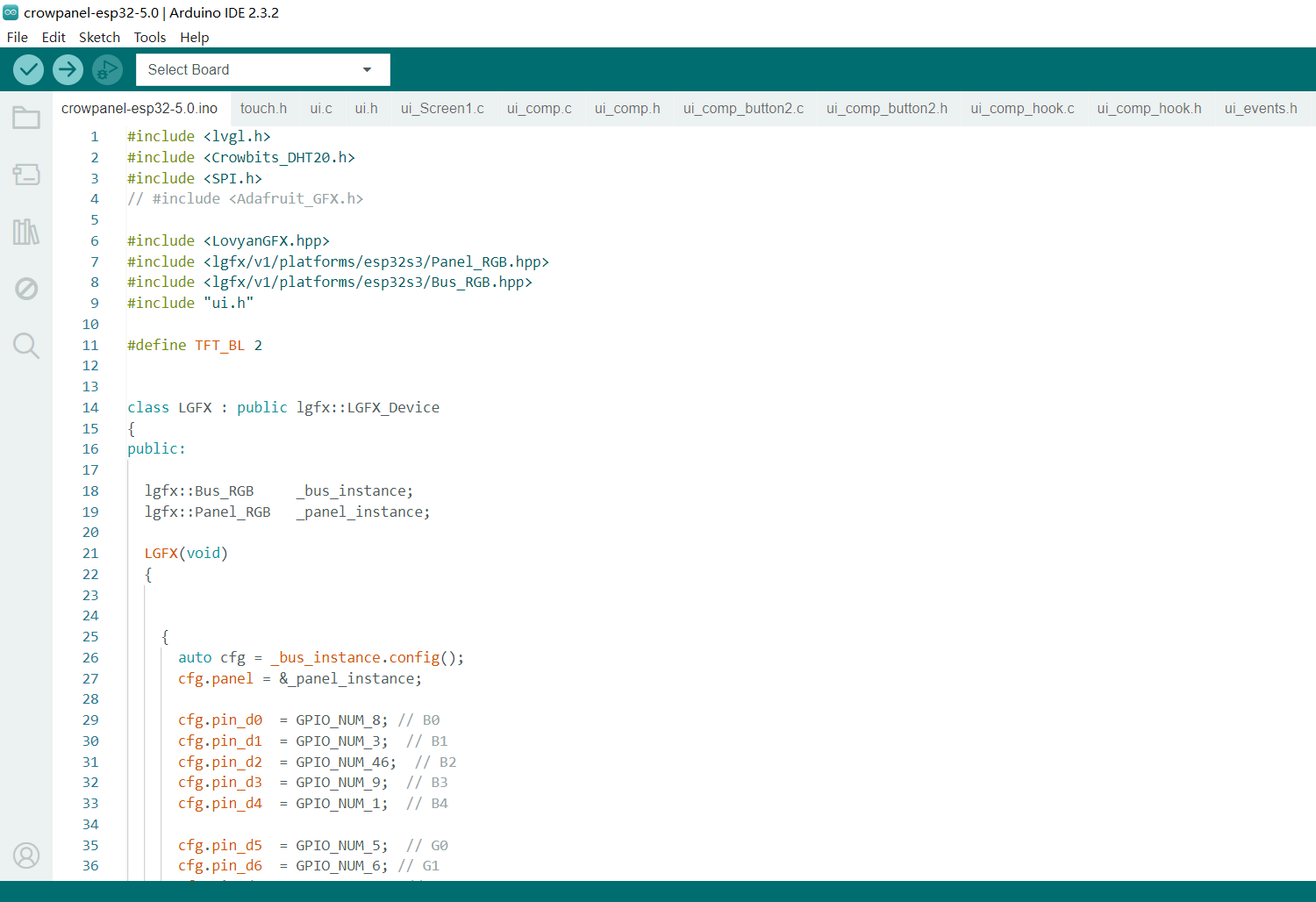Click the Arduino IDE logo in title bar
This screenshot has height=902, width=1316.
(x=11, y=12)
